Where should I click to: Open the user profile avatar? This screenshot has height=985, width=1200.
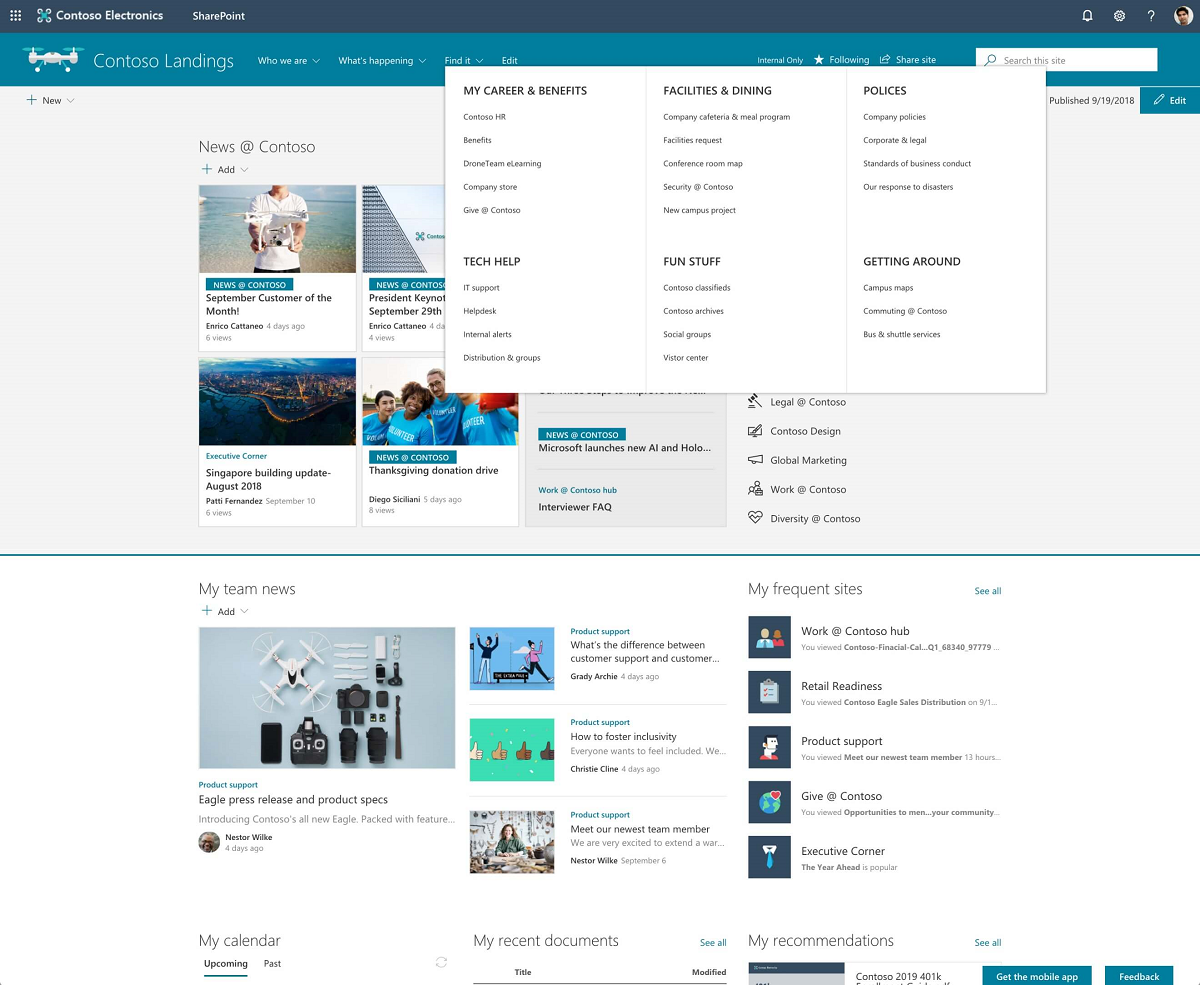1183,16
